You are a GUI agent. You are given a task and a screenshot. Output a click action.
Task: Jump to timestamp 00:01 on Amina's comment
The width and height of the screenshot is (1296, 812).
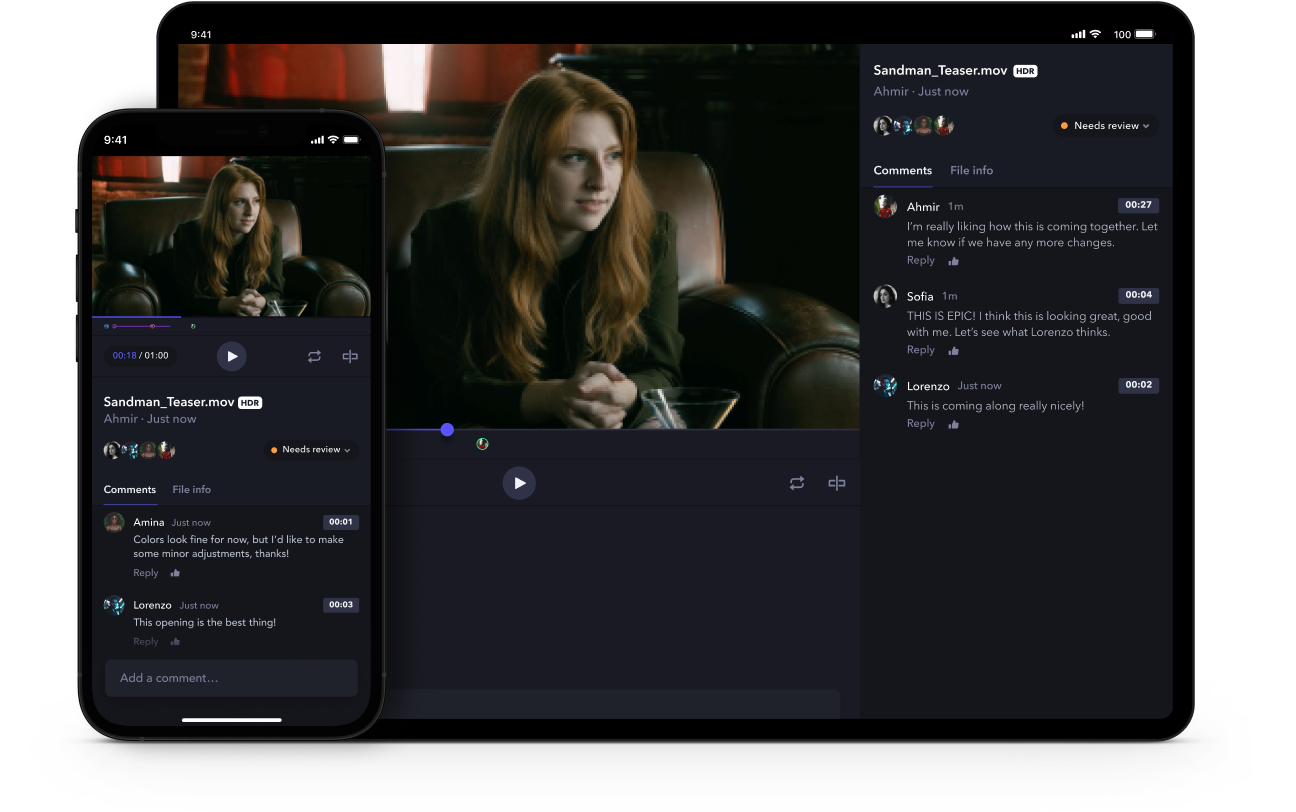coord(341,522)
